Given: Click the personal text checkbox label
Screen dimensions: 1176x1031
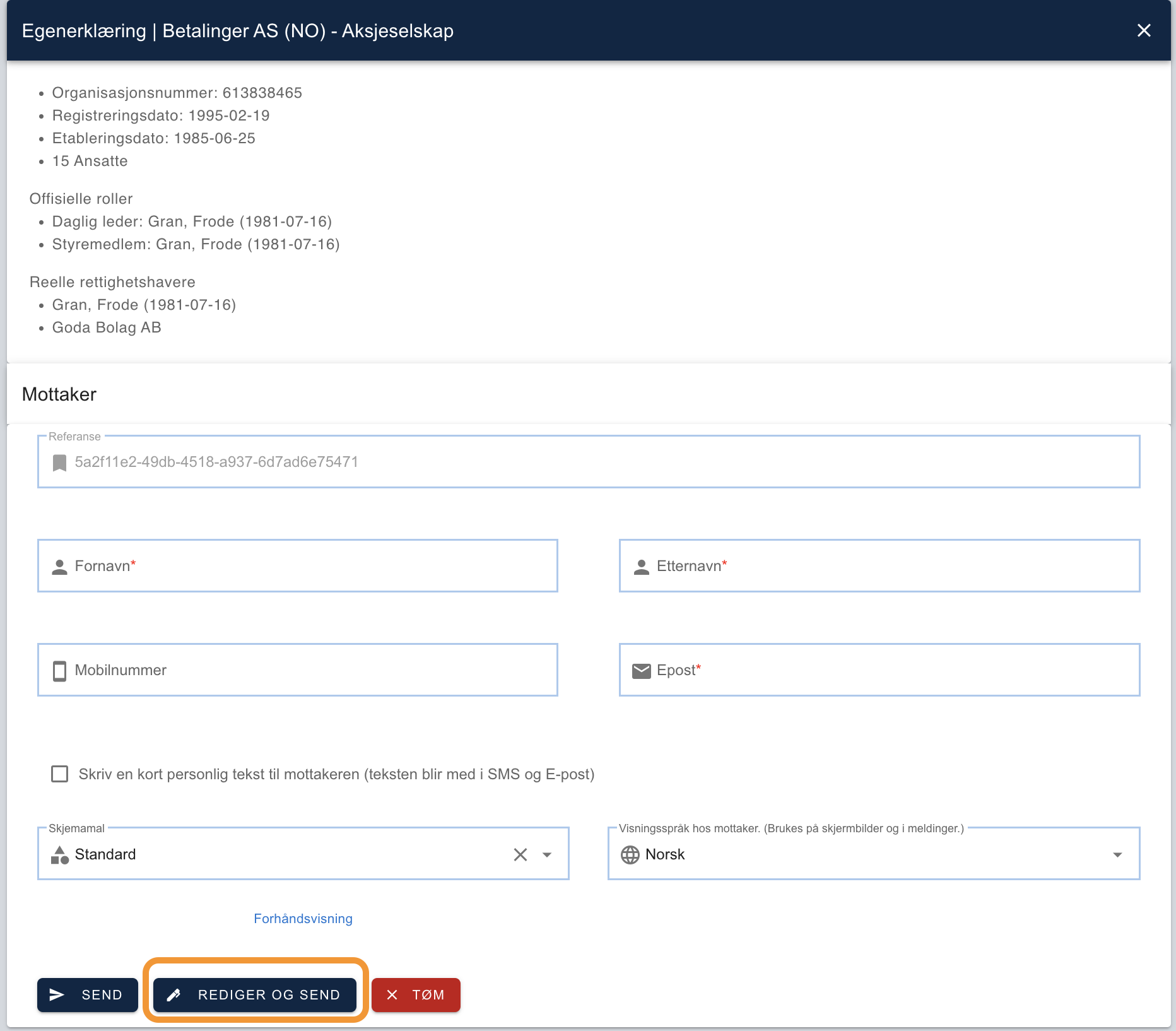Looking at the screenshot, I should pos(337,774).
